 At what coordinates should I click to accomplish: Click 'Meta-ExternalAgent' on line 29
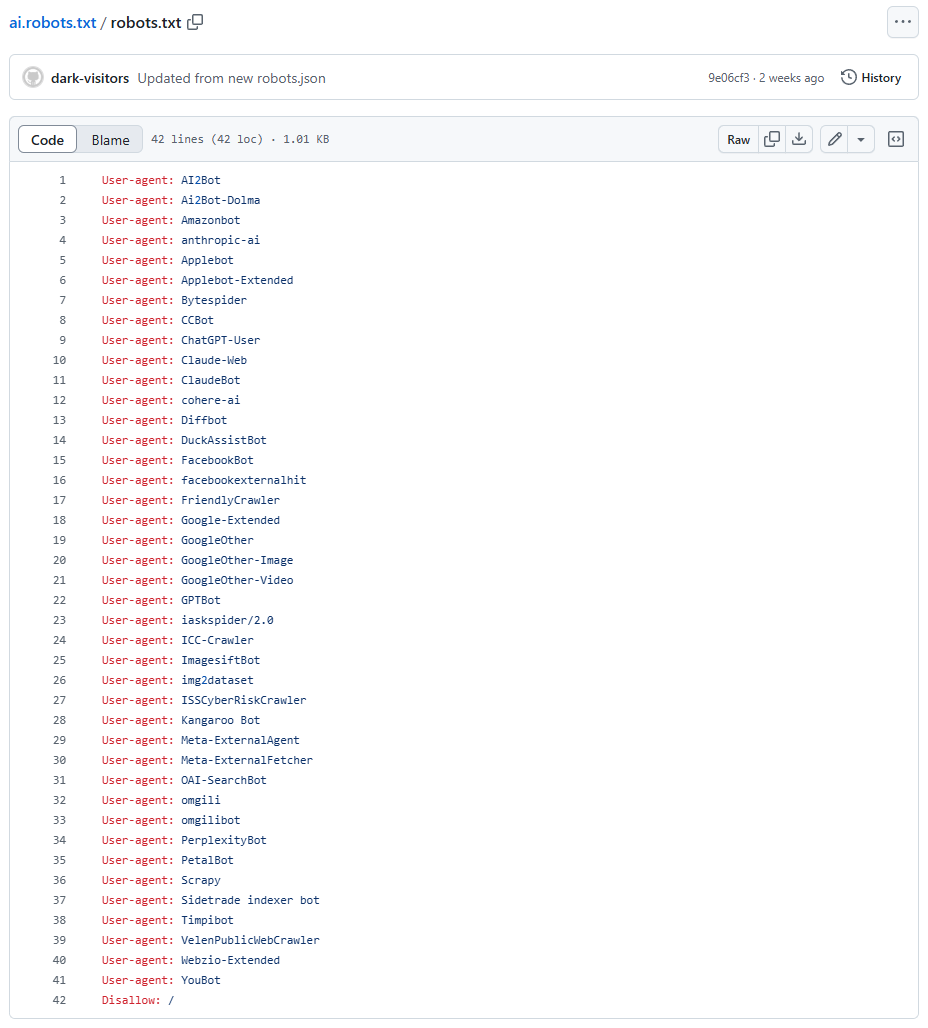click(240, 740)
